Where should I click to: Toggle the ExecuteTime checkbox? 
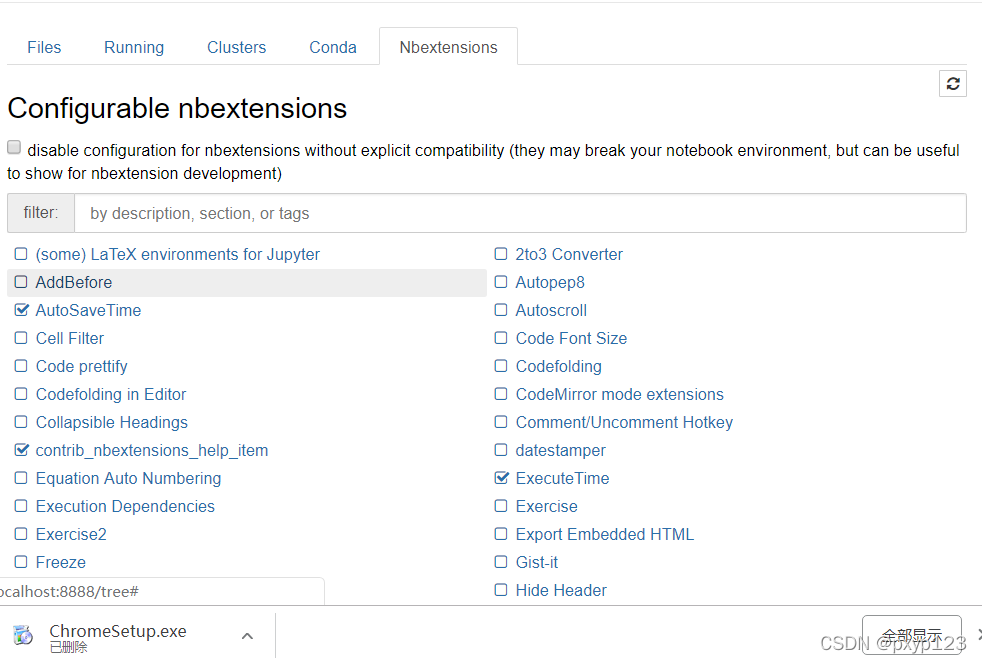point(501,478)
